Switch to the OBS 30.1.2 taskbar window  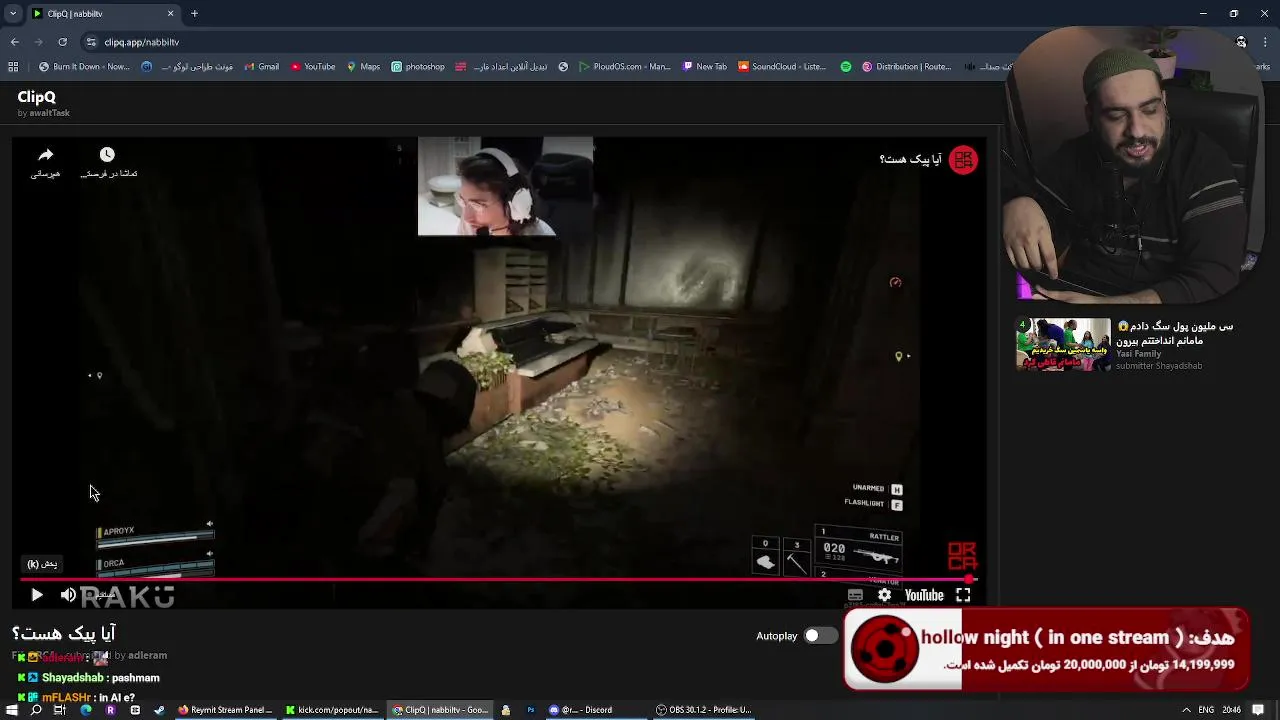(x=703, y=710)
